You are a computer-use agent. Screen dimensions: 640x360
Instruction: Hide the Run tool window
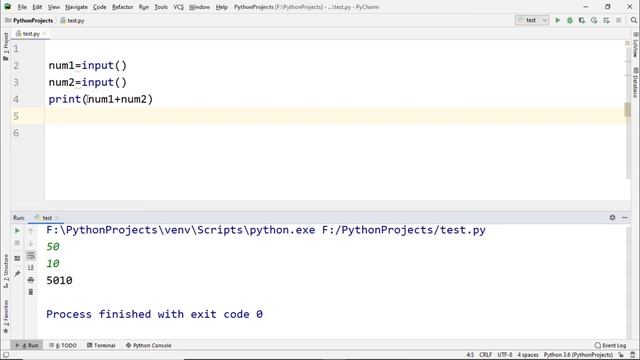point(624,218)
